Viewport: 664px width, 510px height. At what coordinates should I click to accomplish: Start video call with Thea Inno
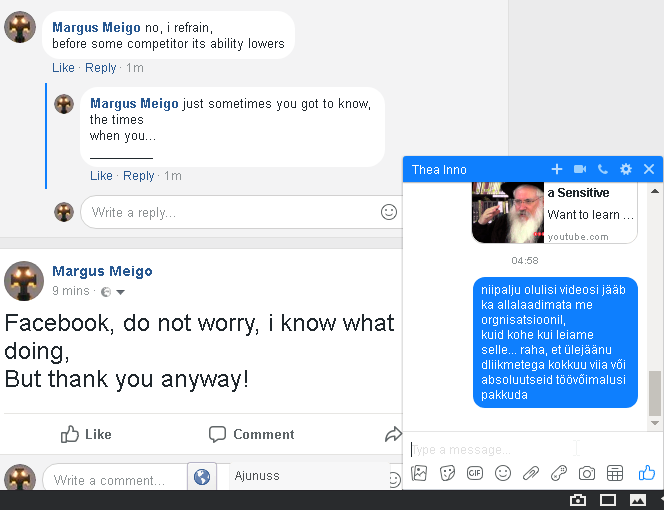tap(580, 169)
